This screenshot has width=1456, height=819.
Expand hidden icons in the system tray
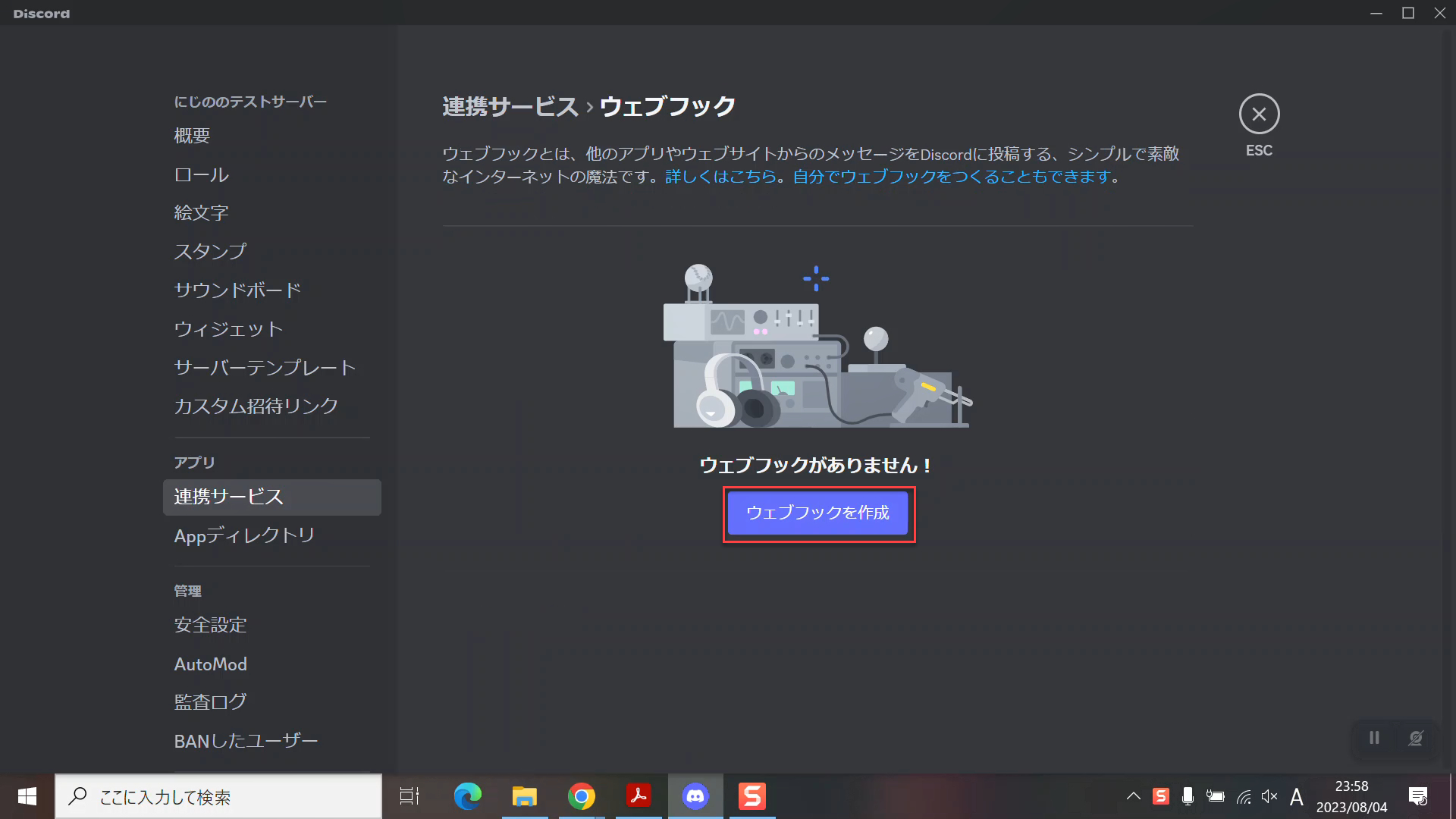1134,796
